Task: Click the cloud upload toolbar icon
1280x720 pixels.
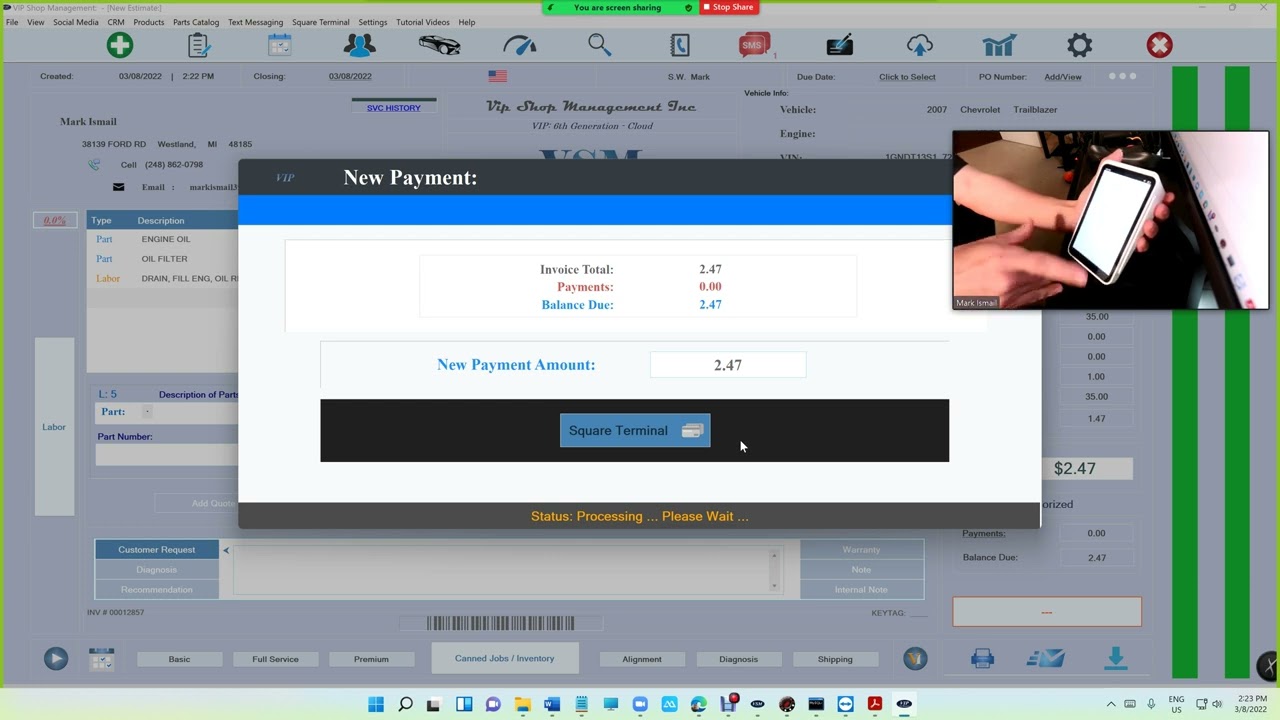Action: tap(920, 45)
